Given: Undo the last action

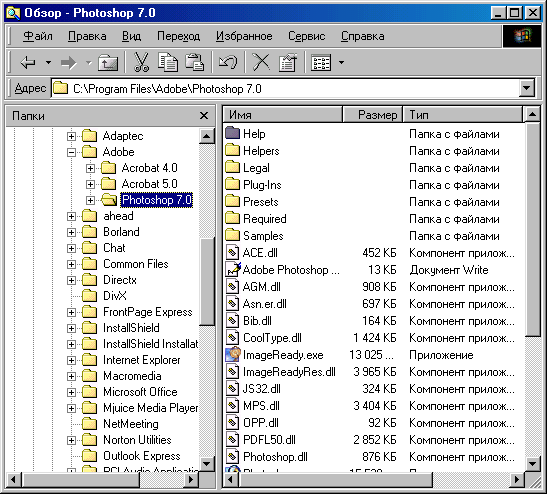Looking at the screenshot, I should pos(228,62).
